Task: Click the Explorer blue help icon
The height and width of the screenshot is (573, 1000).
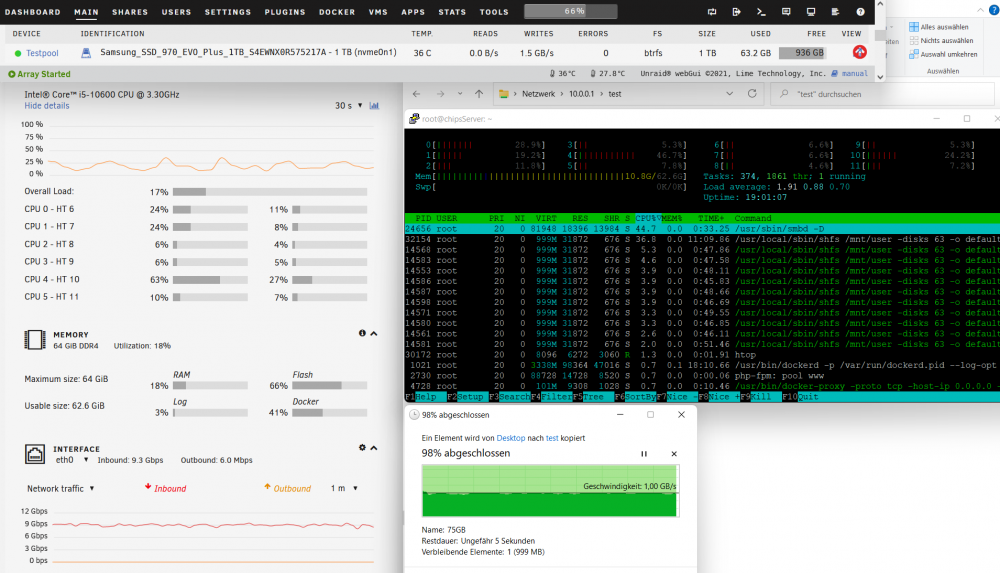Action: pyautogui.click(x=994, y=10)
